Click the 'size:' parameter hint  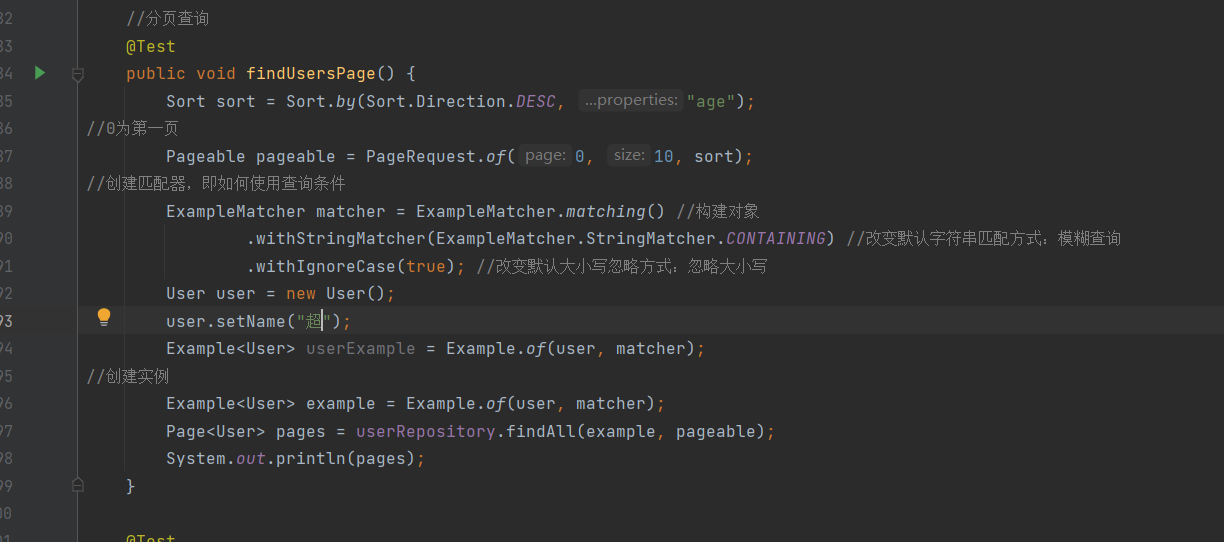(x=629, y=156)
